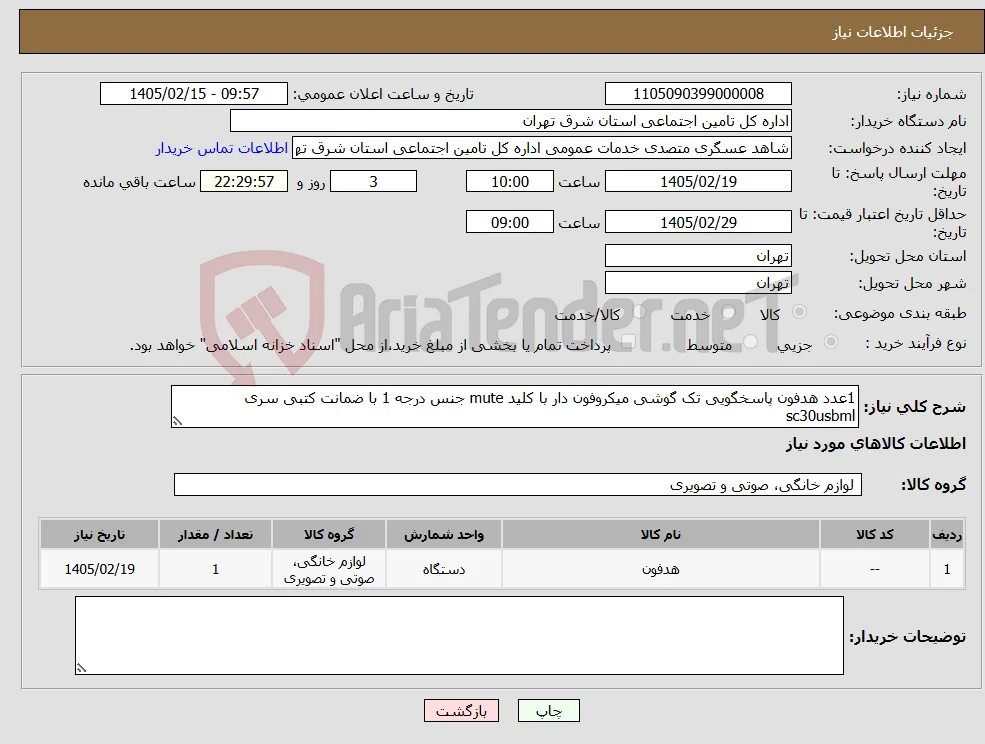Select the کالا radio button
This screenshot has width=985, height=744.
point(800,312)
